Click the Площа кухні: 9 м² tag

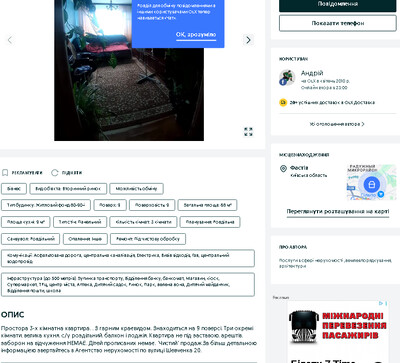click(26, 222)
